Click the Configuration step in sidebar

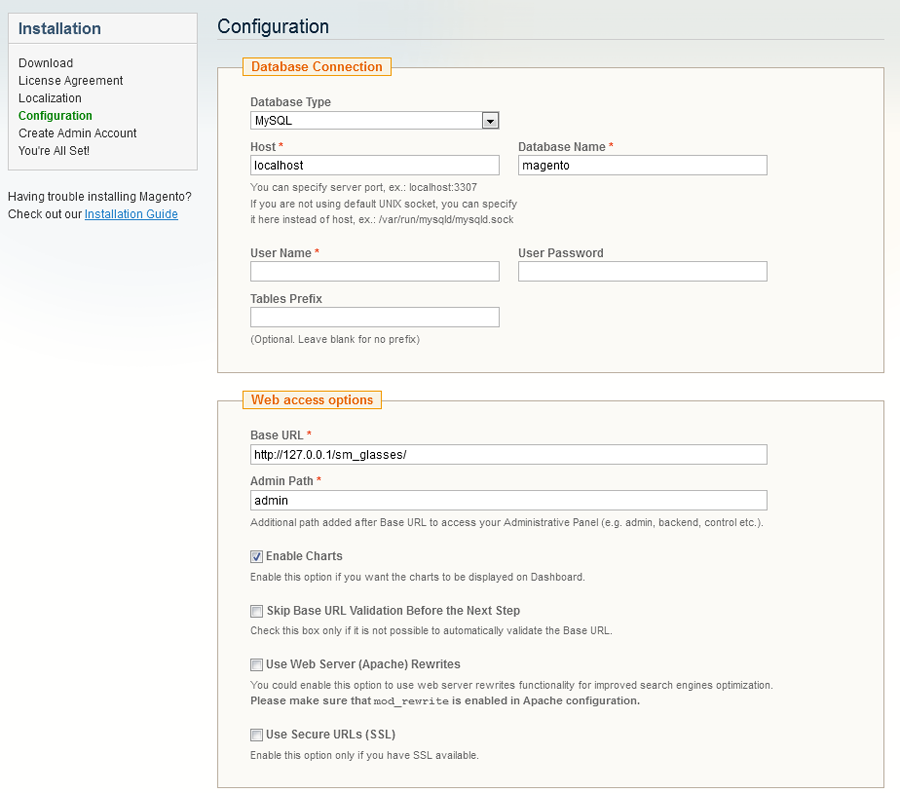click(55, 116)
